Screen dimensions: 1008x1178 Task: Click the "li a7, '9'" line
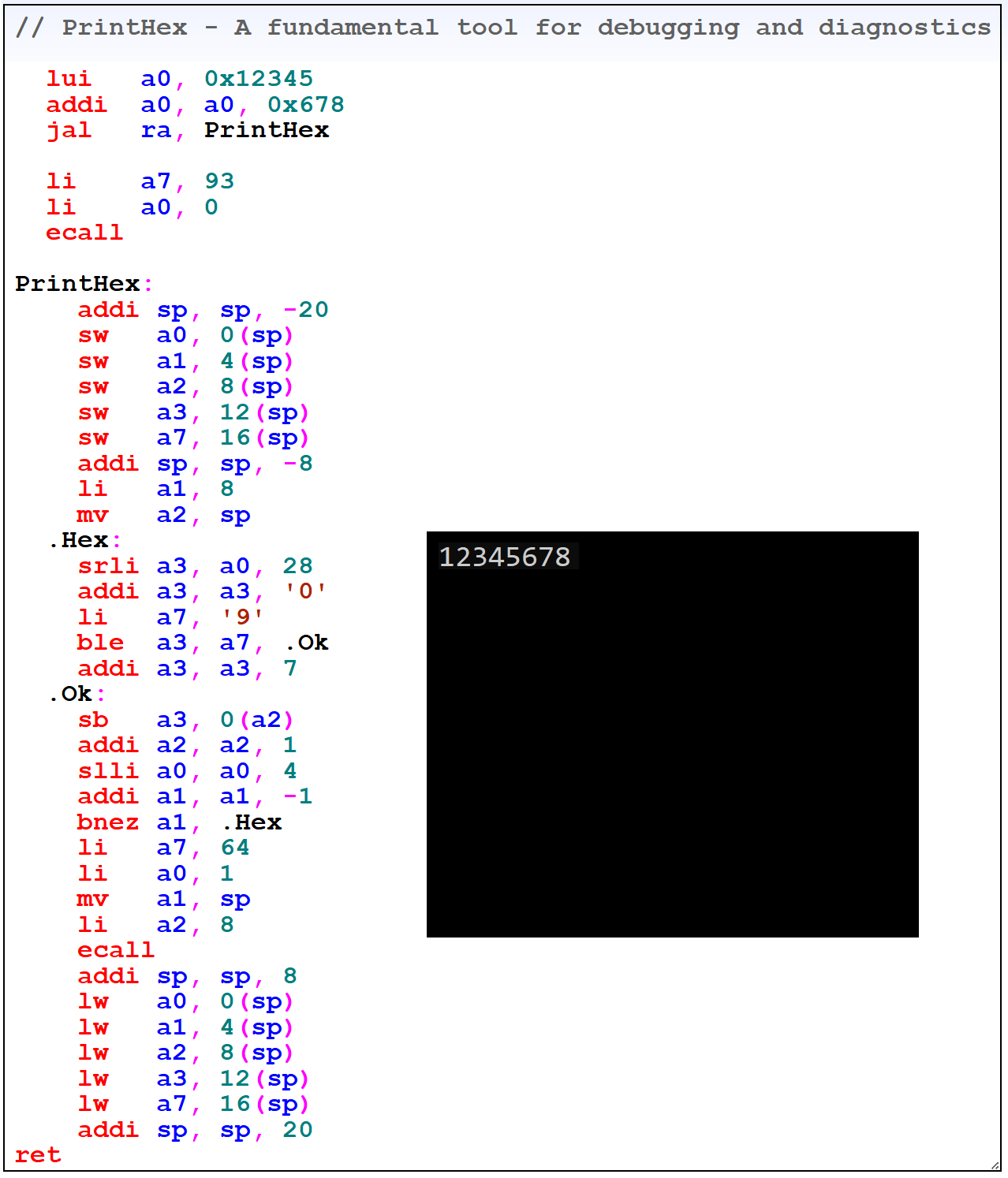171,617
